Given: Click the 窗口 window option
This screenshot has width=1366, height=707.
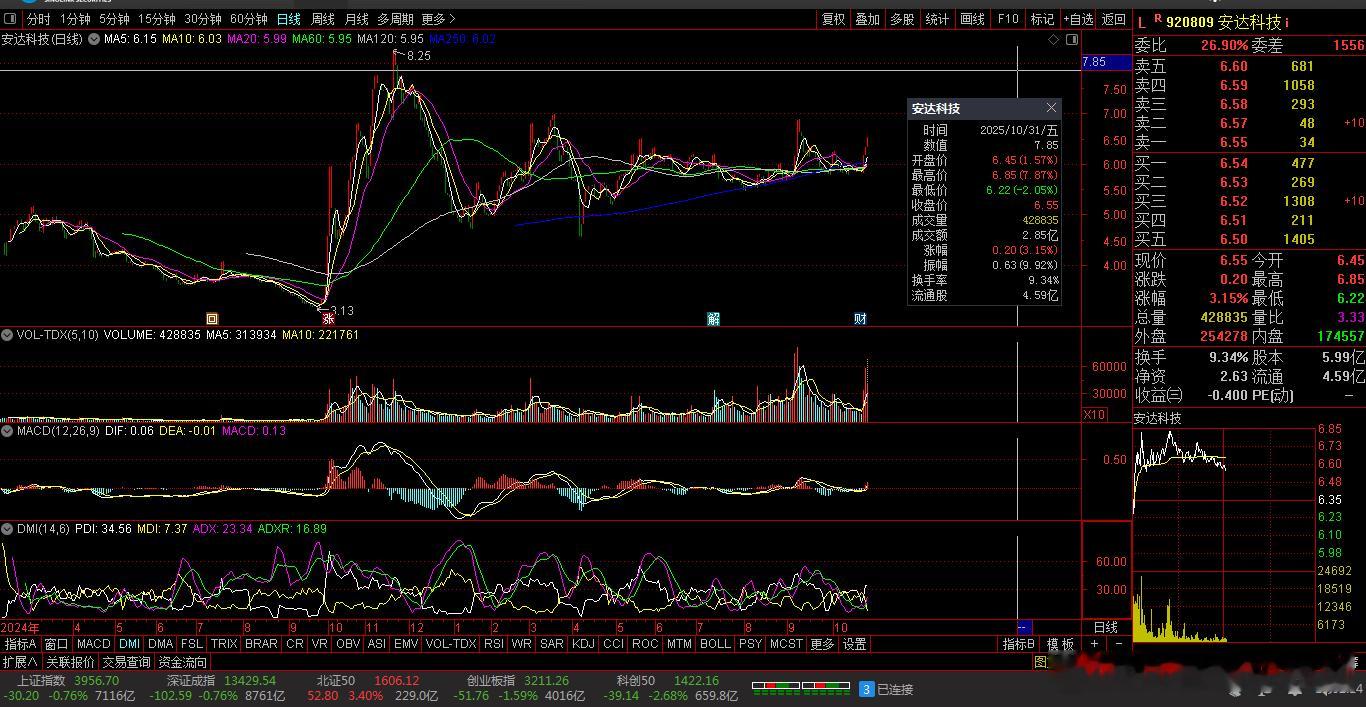Looking at the screenshot, I should tap(57, 644).
